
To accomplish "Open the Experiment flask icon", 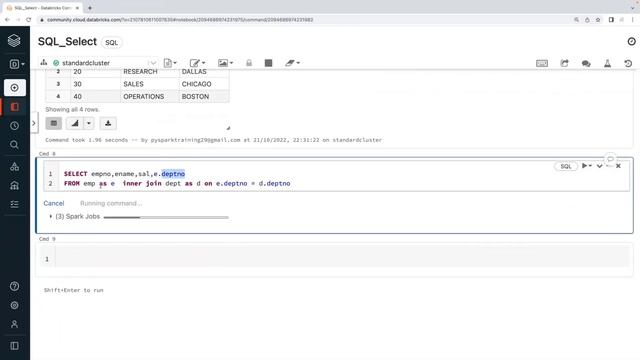I will (607, 63).
